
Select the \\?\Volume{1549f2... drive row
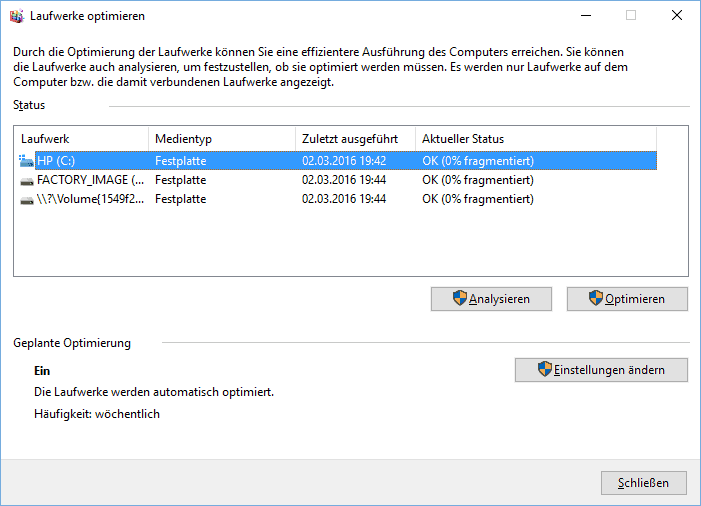(x=338, y=199)
